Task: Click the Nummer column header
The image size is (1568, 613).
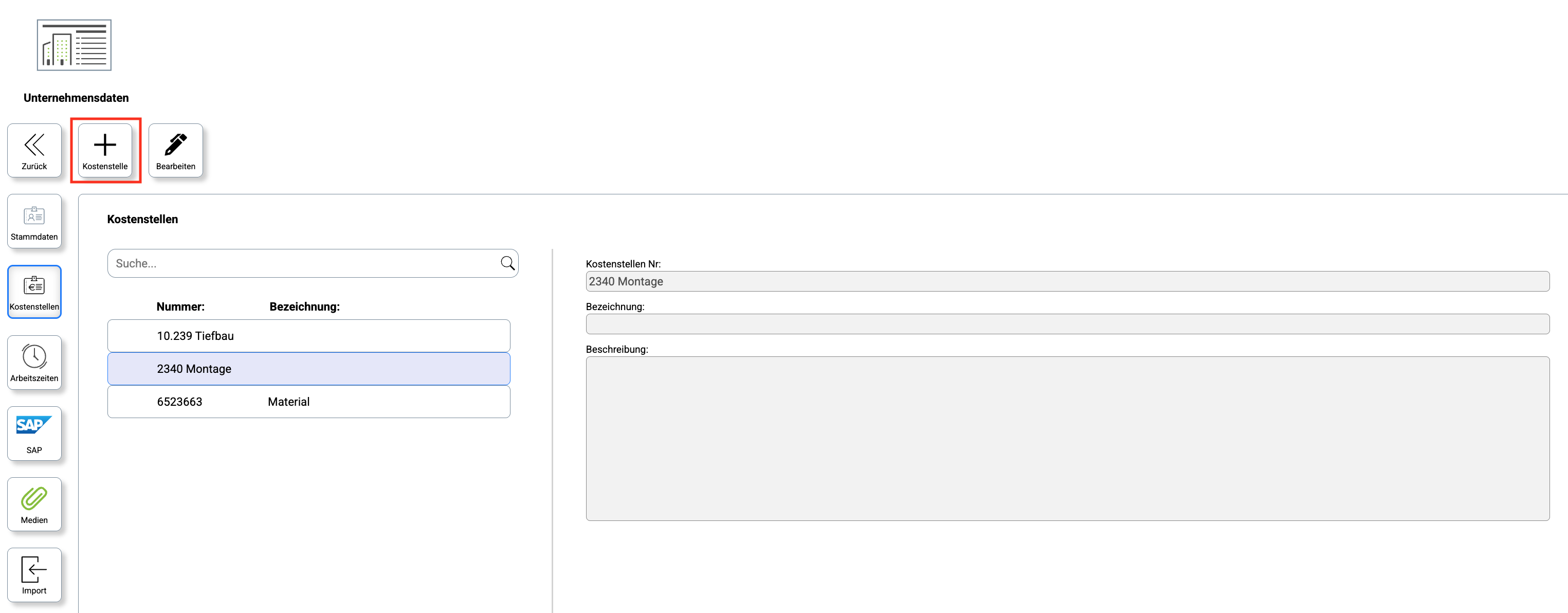Action: click(180, 307)
